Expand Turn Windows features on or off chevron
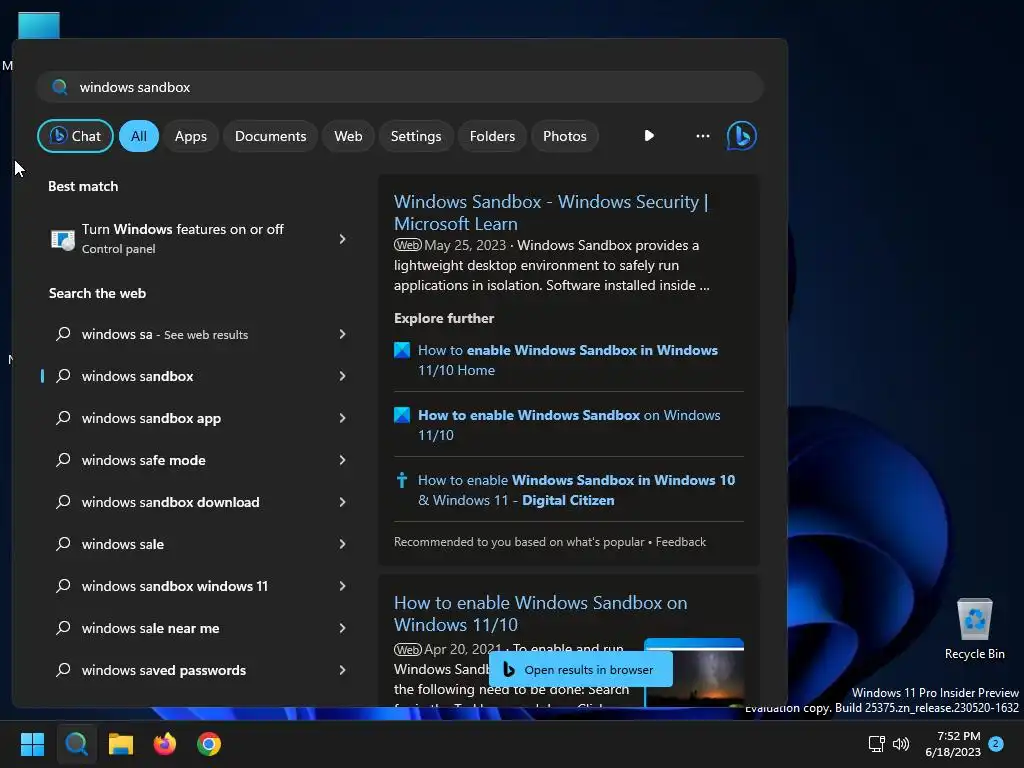 342,239
